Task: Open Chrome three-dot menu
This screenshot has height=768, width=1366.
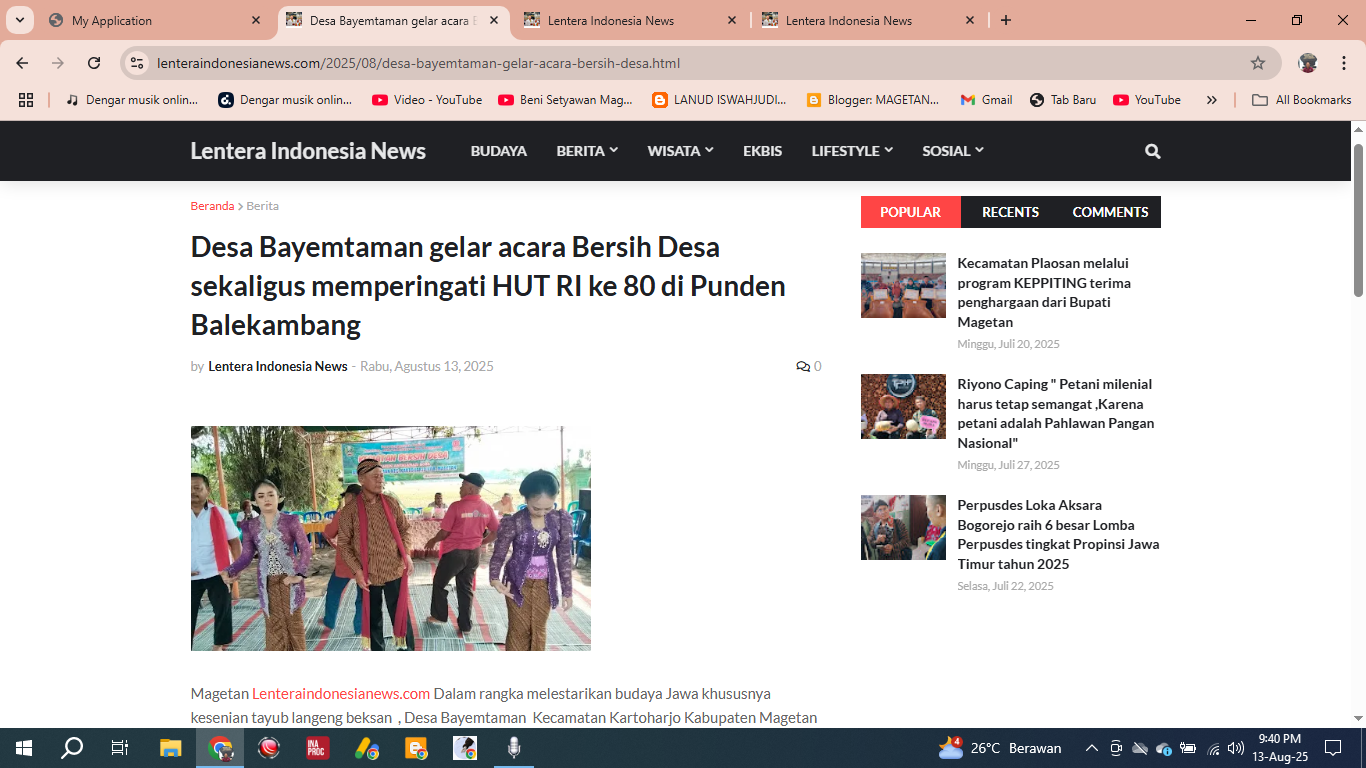Action: [x=1344, y=63]
